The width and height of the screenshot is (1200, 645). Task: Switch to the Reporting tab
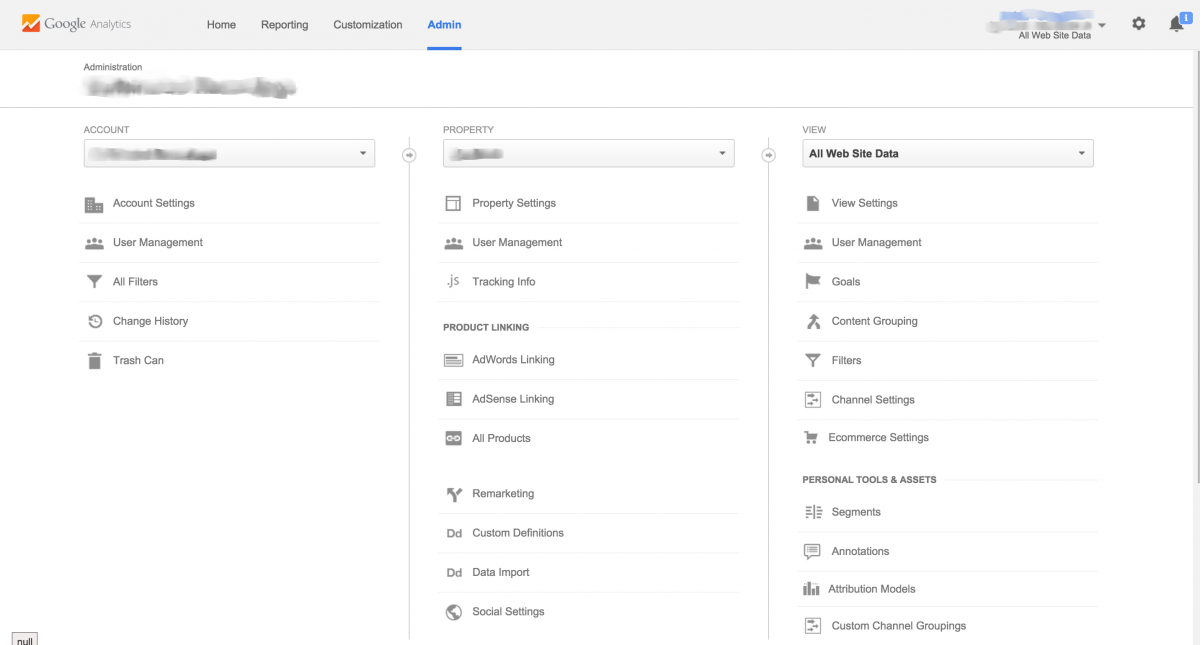(x=285, y=25)
